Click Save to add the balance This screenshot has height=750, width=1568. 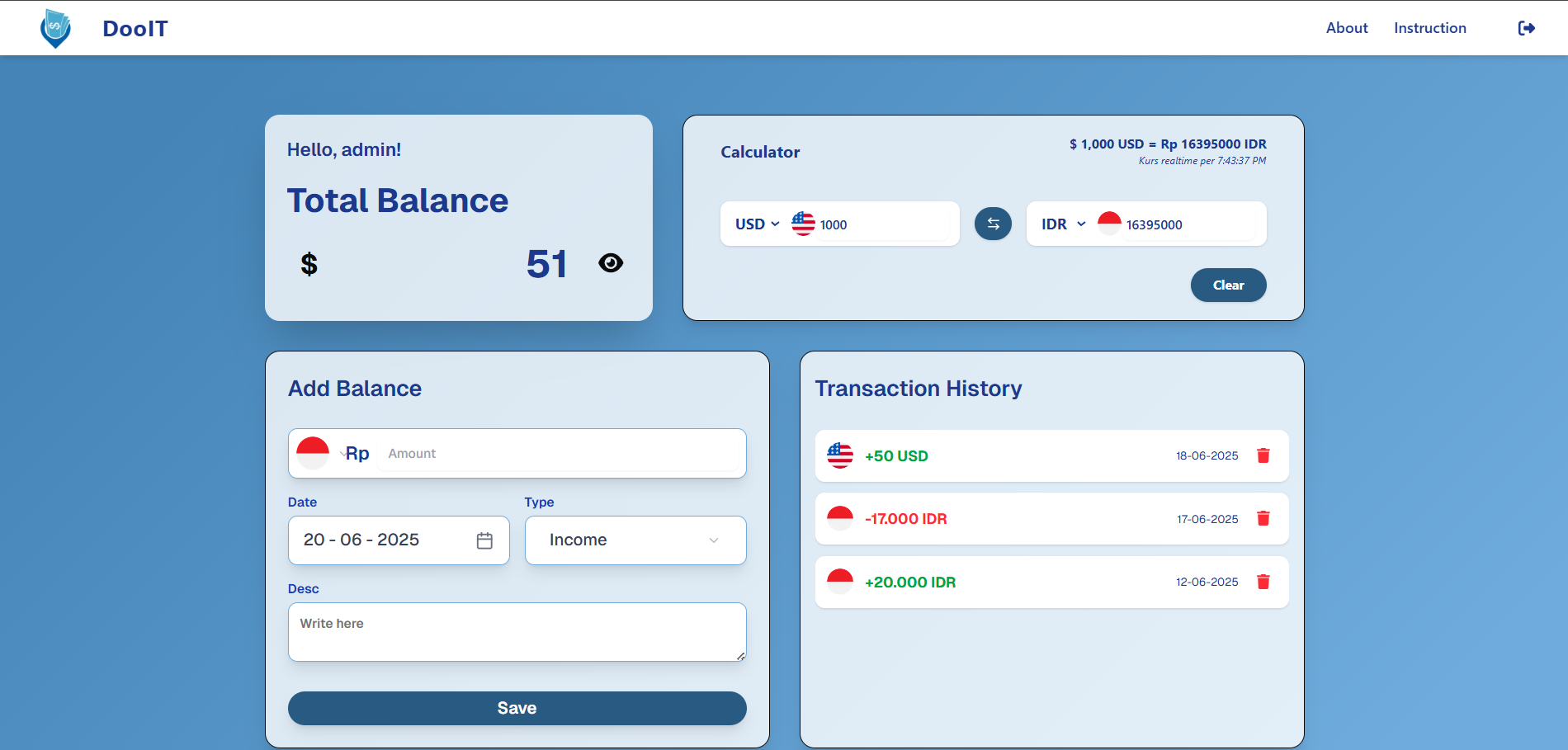pyautogui.click(x=517, y=708)
